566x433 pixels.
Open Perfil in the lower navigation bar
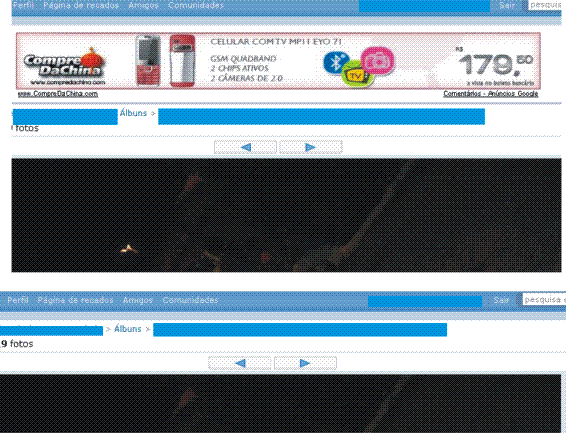click(18, 300)
